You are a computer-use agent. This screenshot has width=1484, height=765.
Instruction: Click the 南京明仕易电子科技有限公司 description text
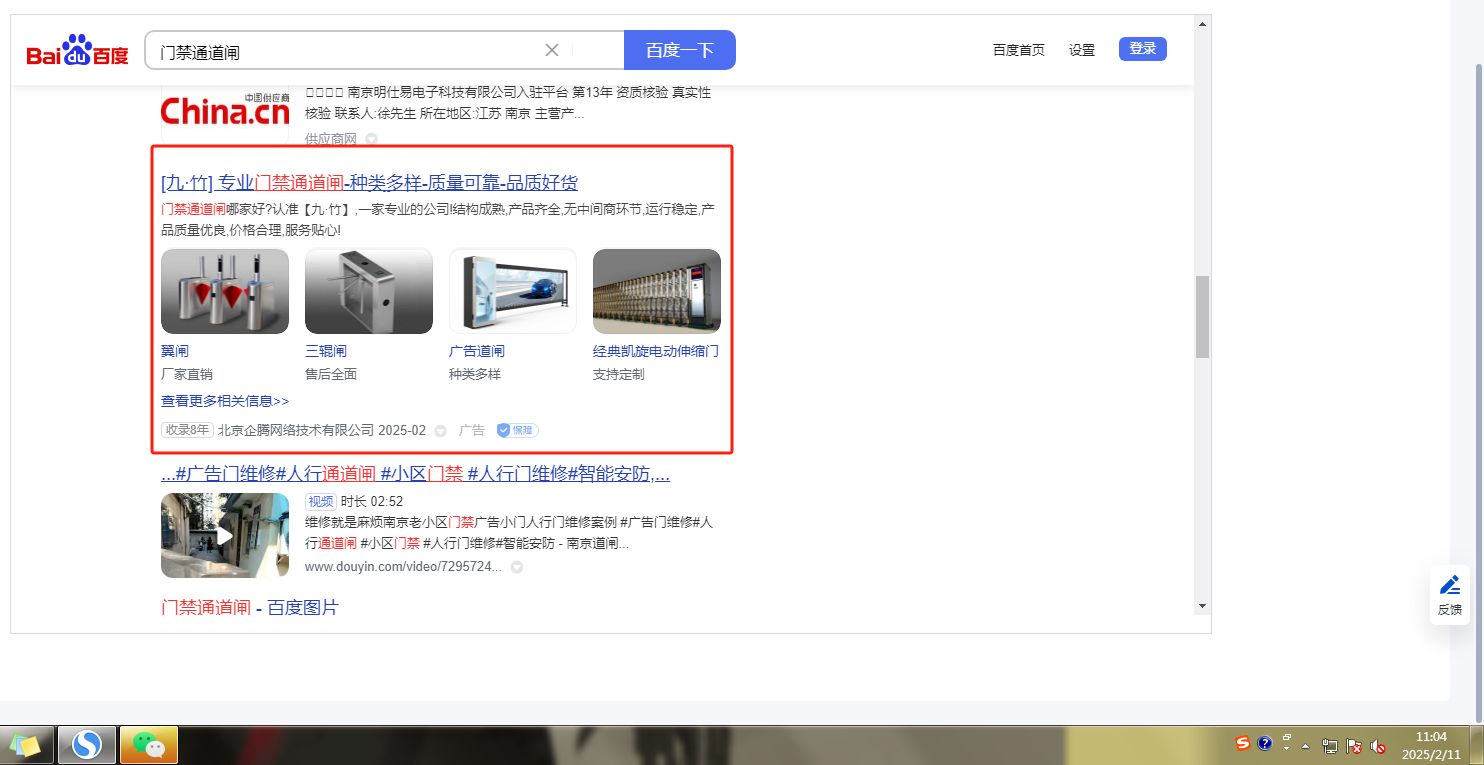508,102
